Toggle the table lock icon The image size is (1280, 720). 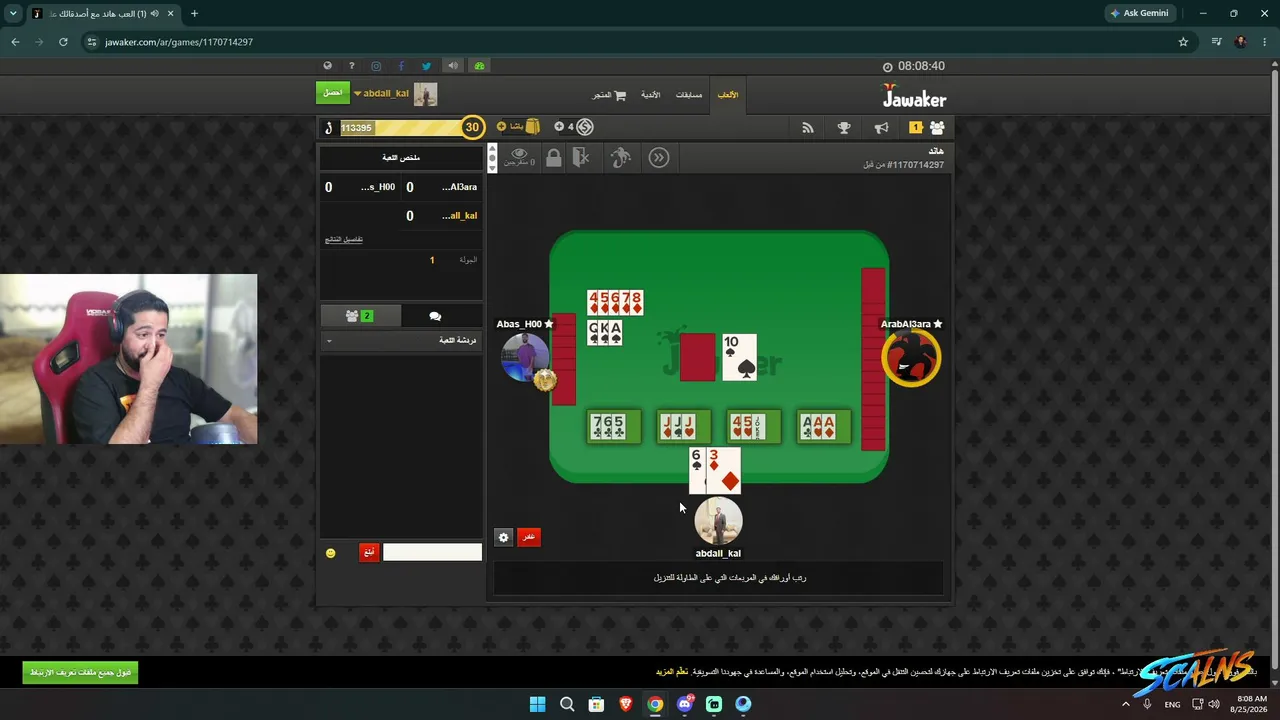click(553, 158)
